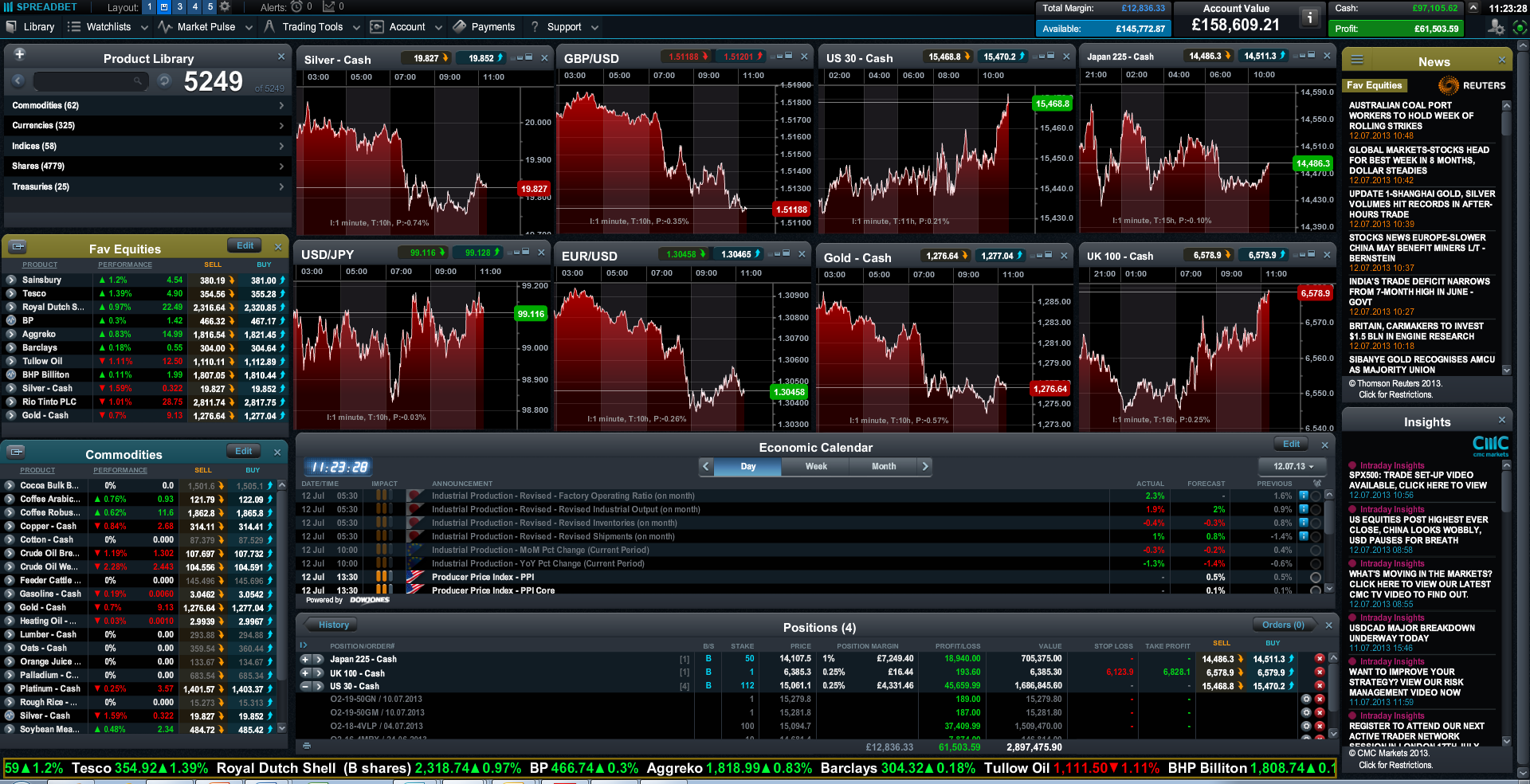
Task: Toggle alert circle for Producer Price Index - PPI
Action: (1316, 577)
